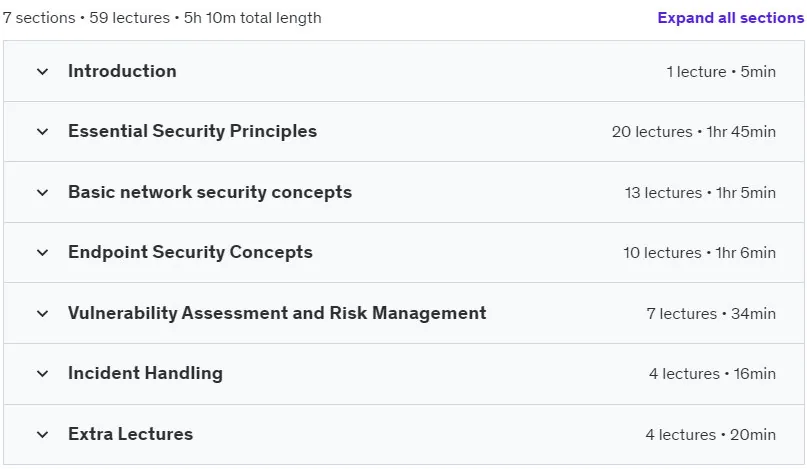Click the 7 lectures 34min label
This screenshot has width=807, height=469.
(711, 314)
